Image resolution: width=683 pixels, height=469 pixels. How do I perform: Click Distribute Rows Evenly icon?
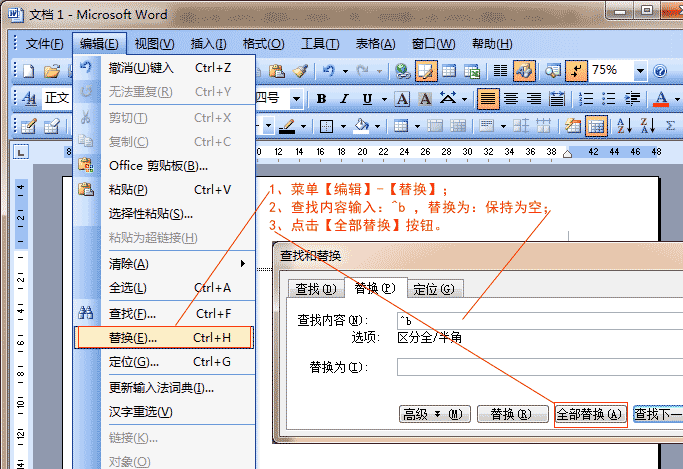click(521, 126)
